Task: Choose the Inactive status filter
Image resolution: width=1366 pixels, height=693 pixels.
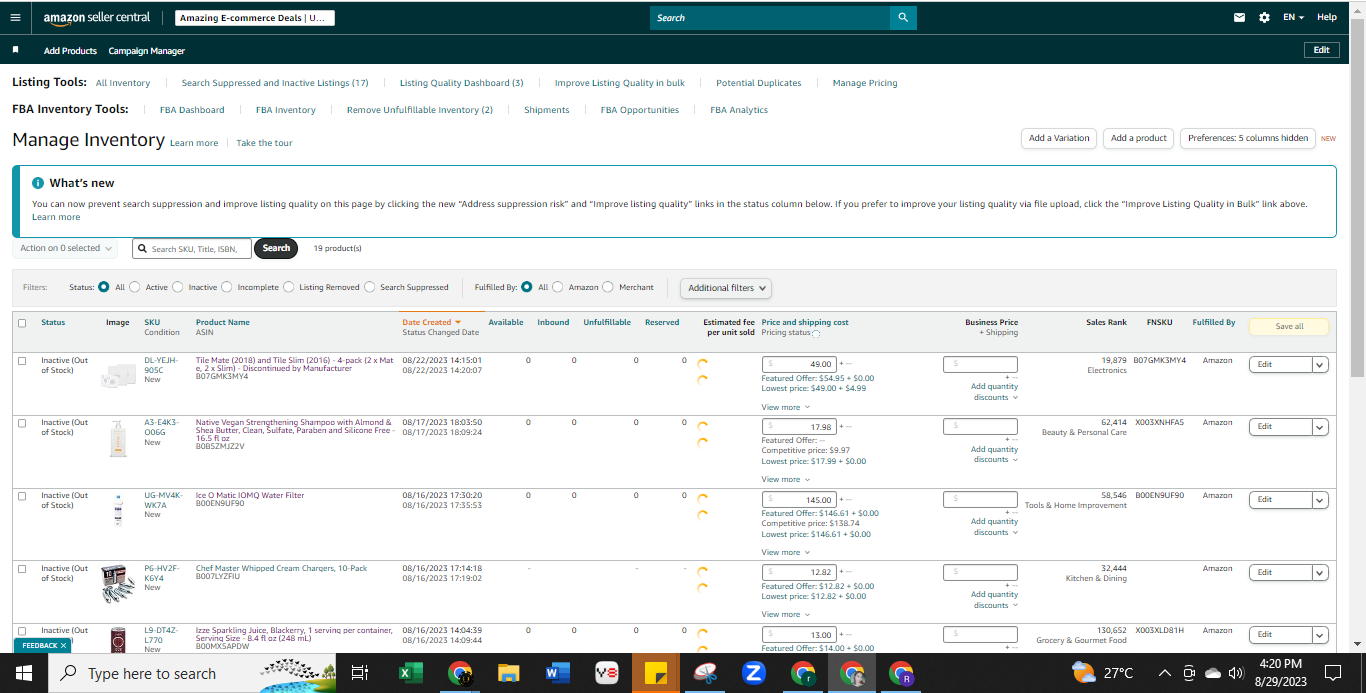Action: pyautogui.click(x=178, y=287)
